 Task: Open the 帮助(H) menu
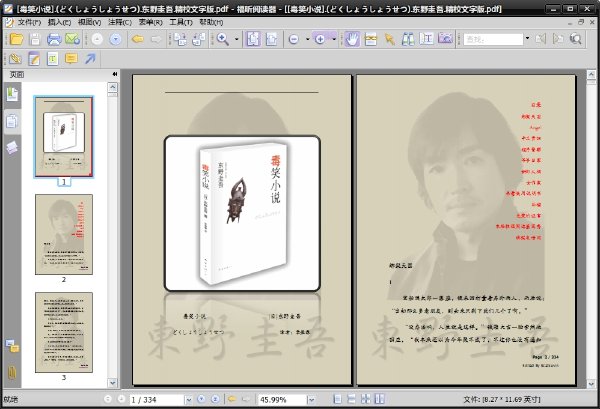point(211,22)
